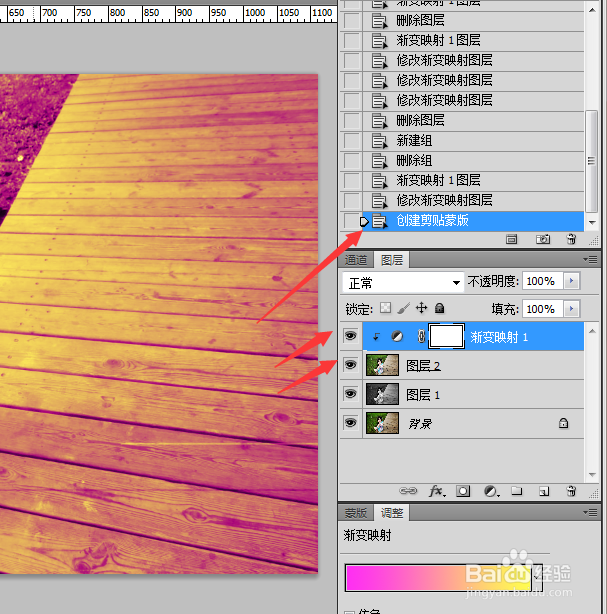Image resolution: width=607 pixels, height=614 pixels.
Task: Select the 调整 tab
Action: [x=392, y=513]
